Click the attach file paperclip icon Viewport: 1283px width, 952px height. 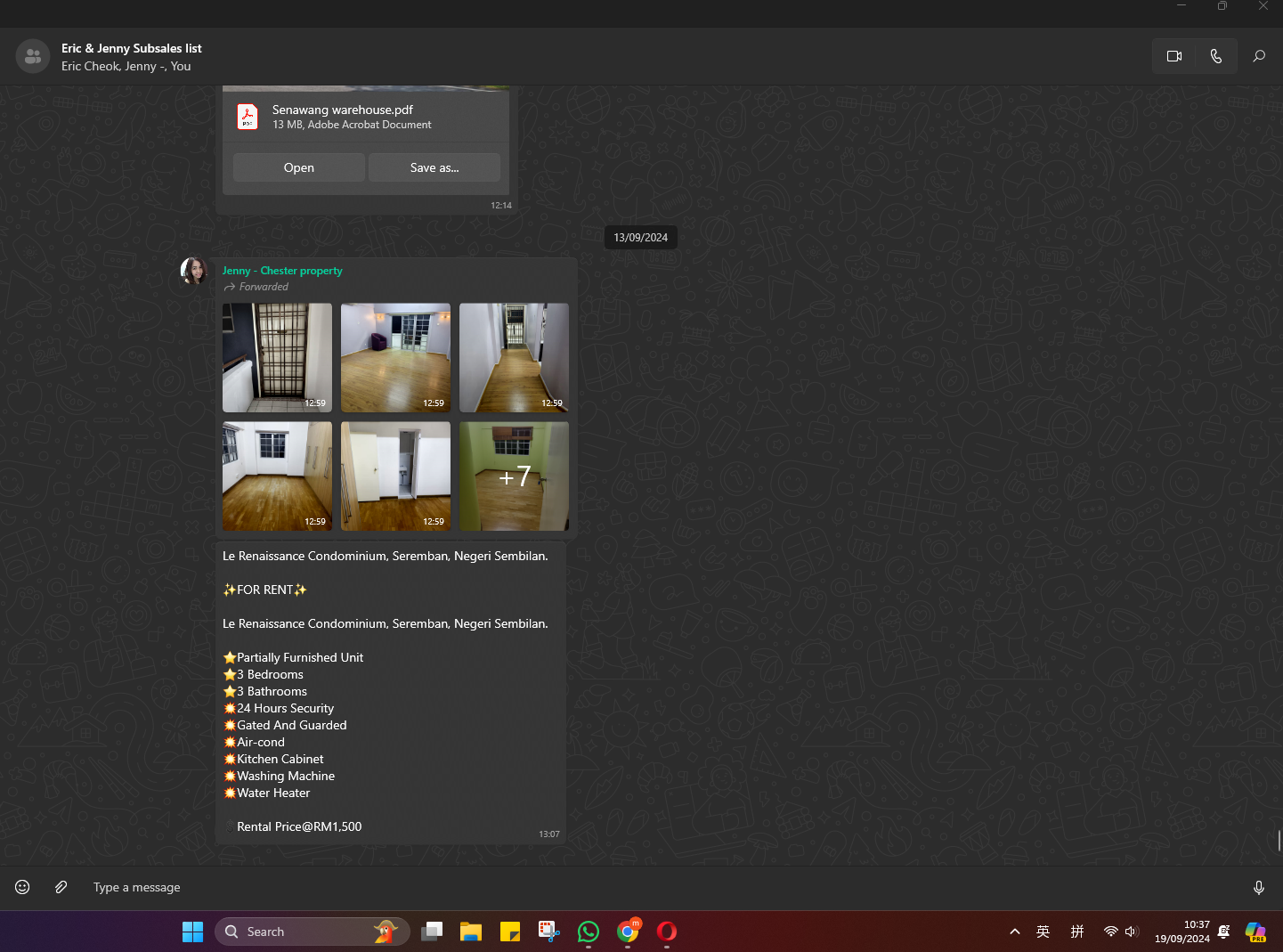[61, 887]
